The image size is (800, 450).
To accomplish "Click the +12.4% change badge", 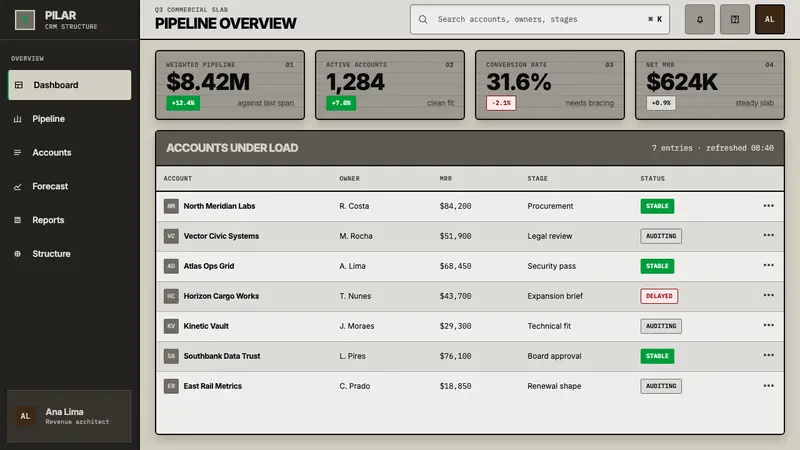I will point(183,103).
